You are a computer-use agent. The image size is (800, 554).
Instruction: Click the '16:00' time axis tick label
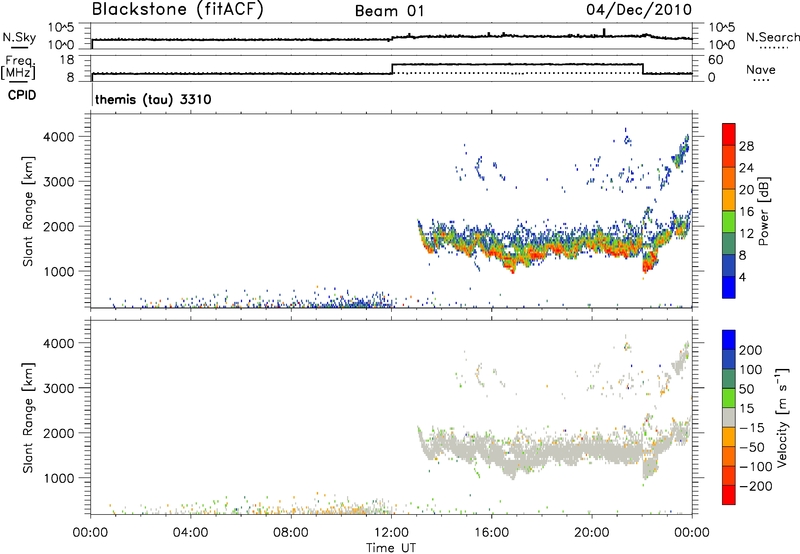click(x=491, y=533)
